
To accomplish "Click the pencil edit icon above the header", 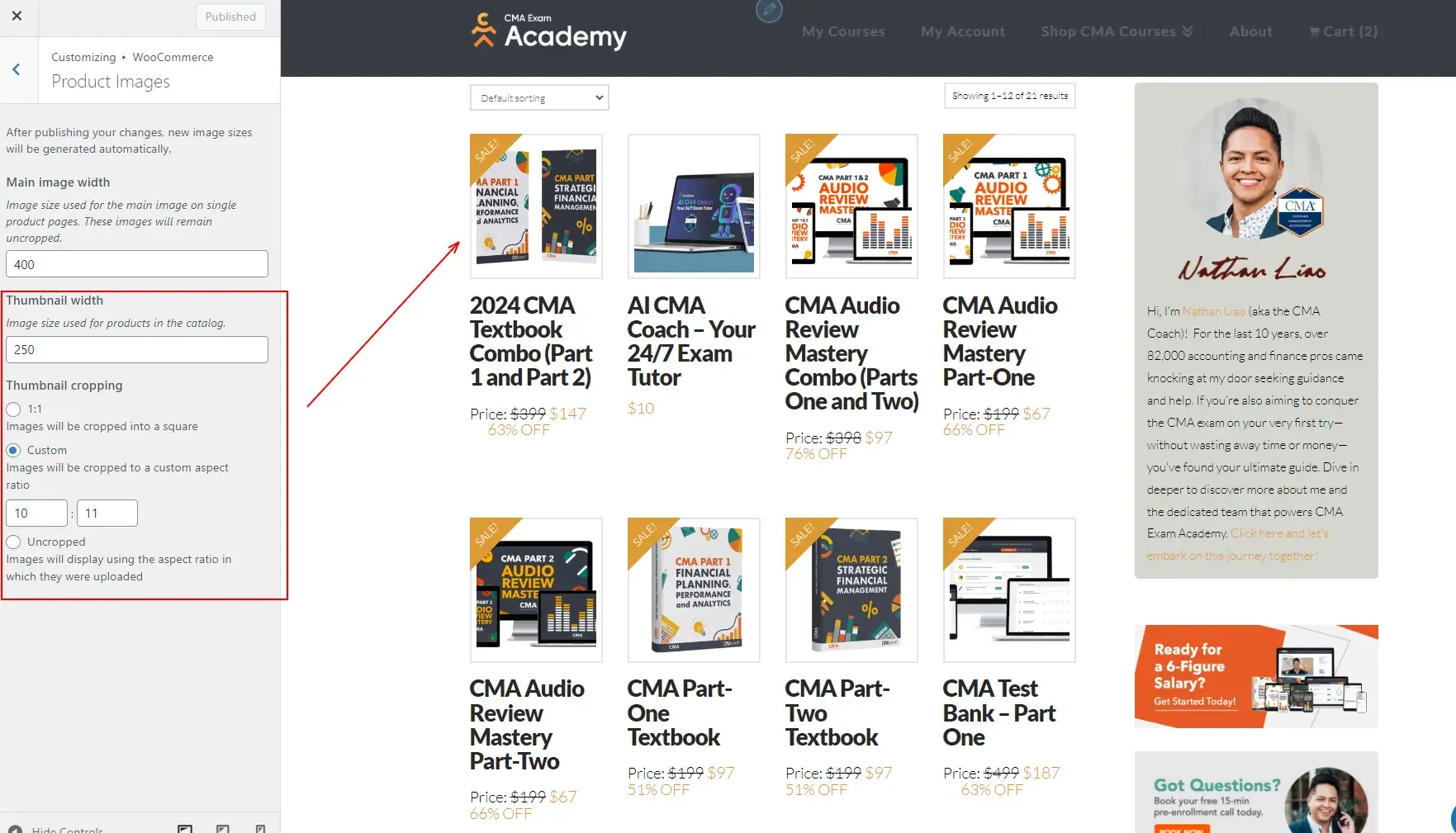I will click(x=769, y=12).
